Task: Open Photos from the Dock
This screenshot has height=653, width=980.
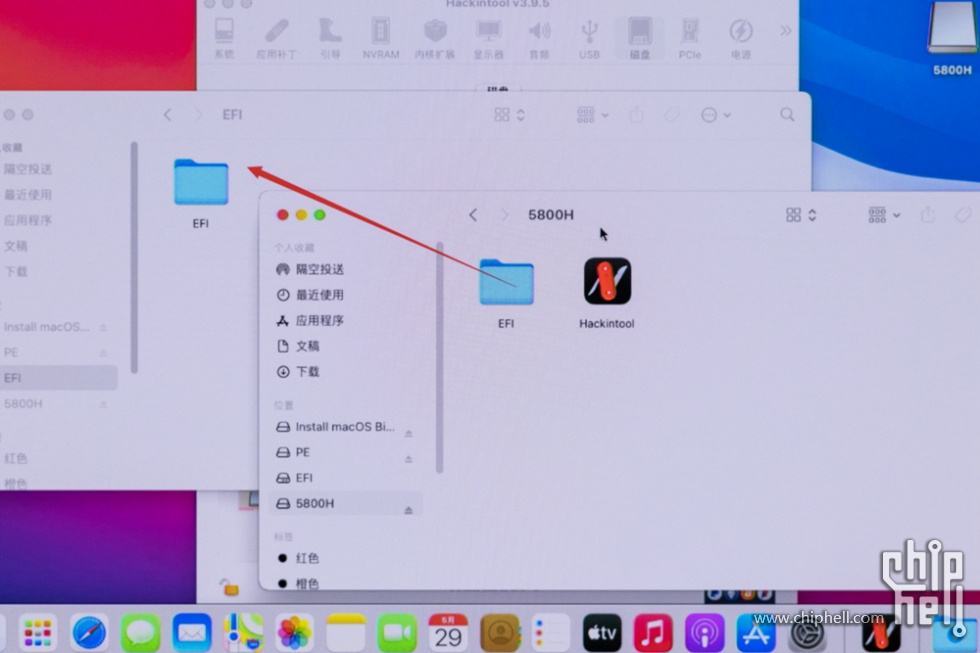Action: [294, 633]
